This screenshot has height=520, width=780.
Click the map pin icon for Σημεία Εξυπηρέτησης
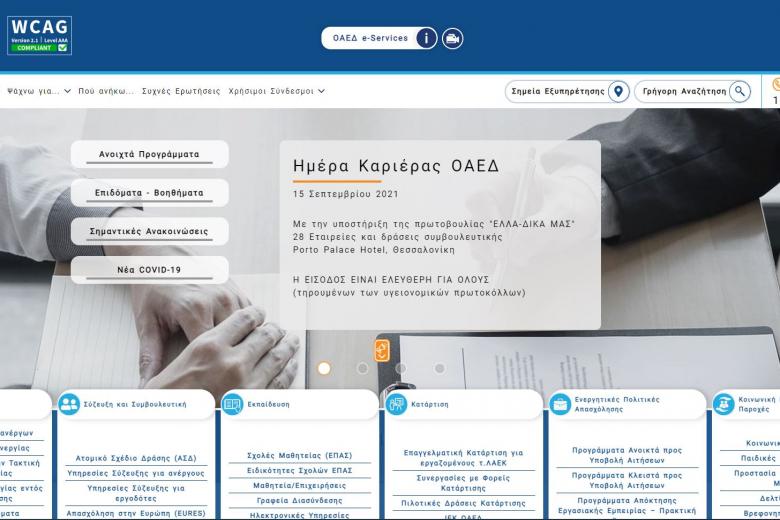[x=618, y=92]
